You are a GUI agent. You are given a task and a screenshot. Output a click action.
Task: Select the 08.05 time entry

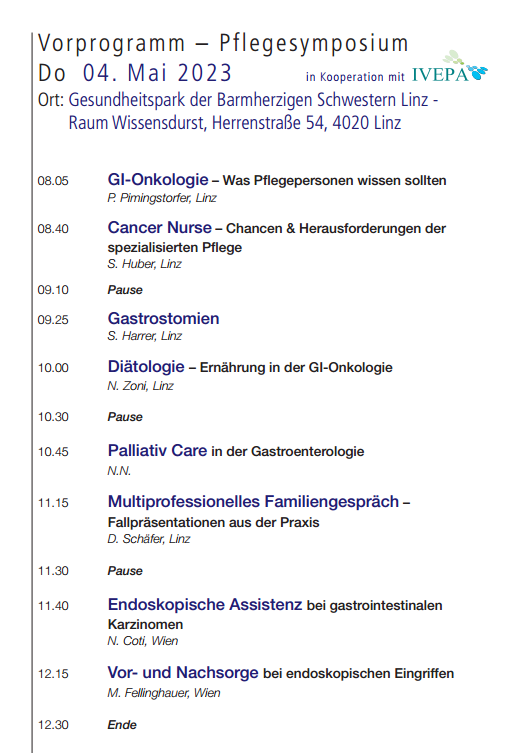pos(53,181)
